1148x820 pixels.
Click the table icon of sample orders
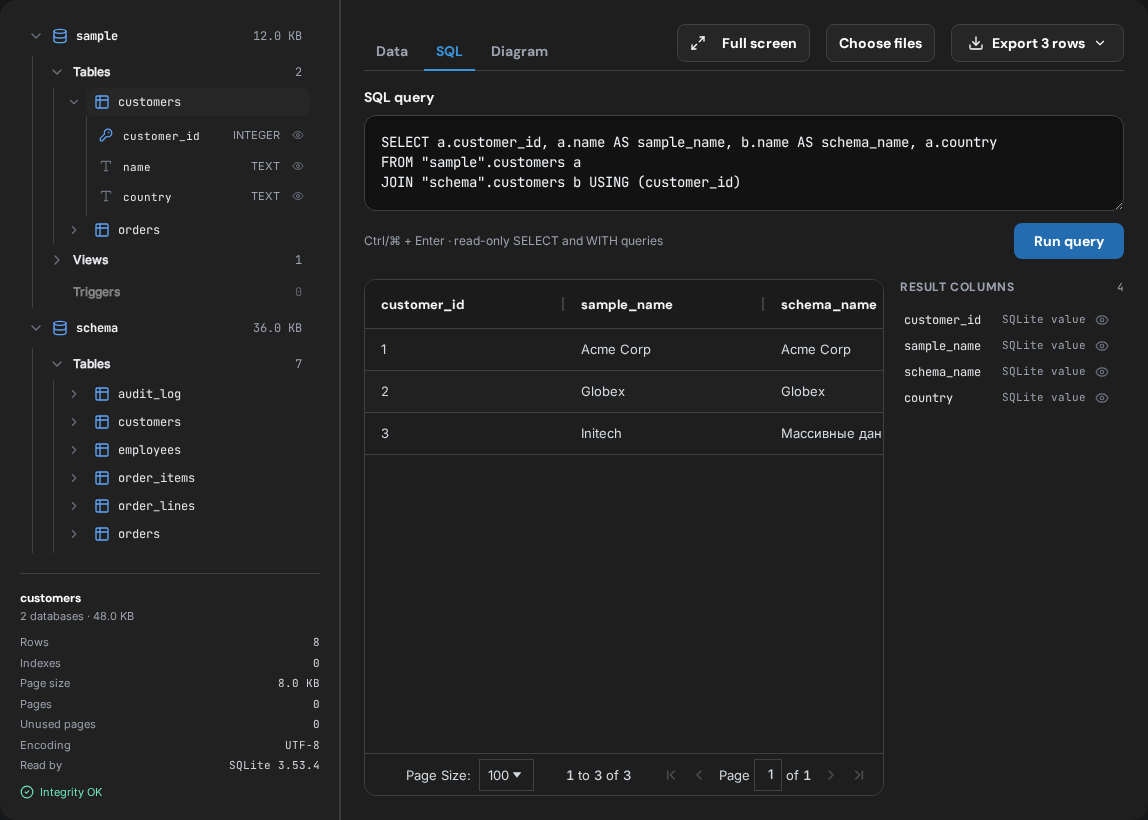pos(102,230)
